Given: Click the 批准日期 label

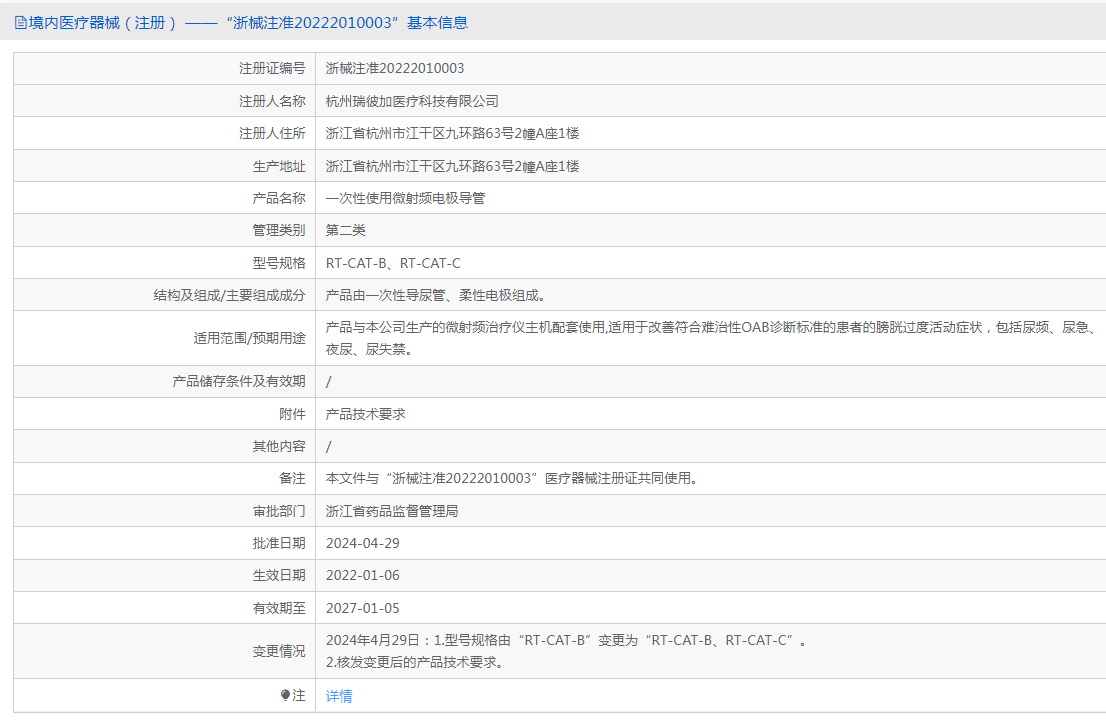Looking at the screenshot, I should [279, 543].
